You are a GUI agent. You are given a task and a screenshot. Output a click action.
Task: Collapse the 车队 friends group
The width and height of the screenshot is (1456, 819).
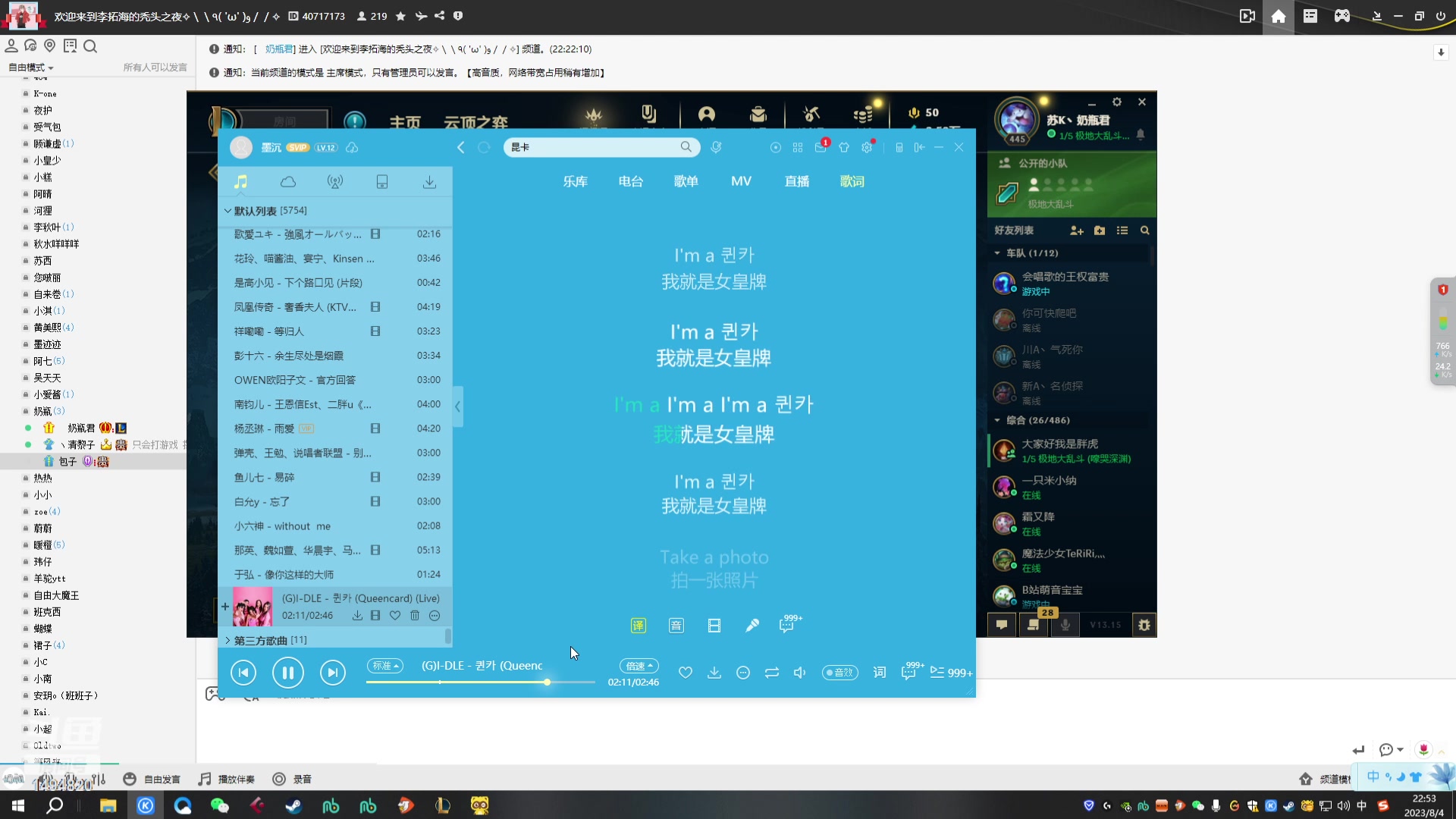pos(997,253)
